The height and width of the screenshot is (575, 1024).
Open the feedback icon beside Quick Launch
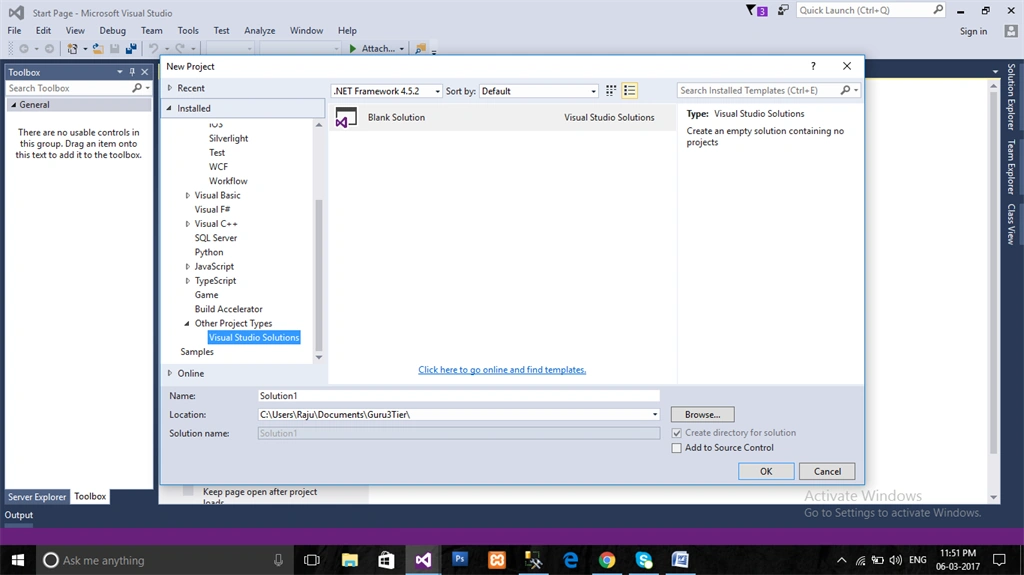[782, 10]
